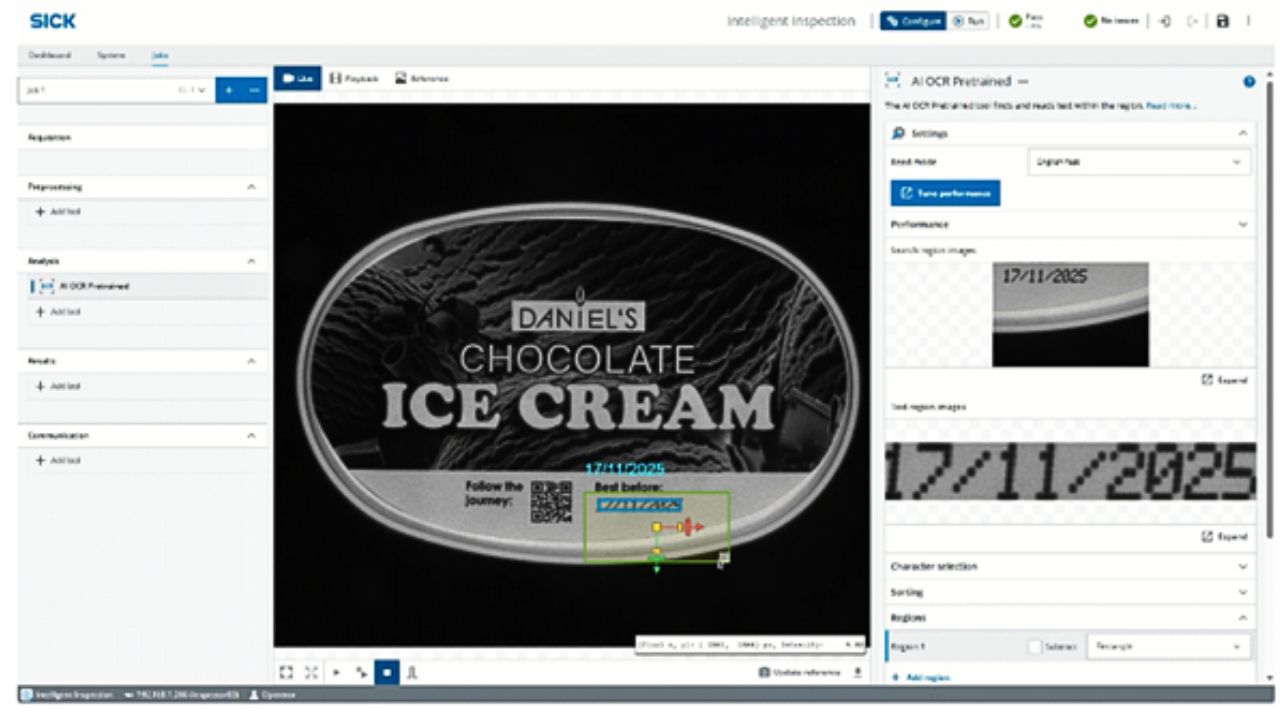
Task: Open the three-dot menu in the header
Action: (x=1248, y=21)
